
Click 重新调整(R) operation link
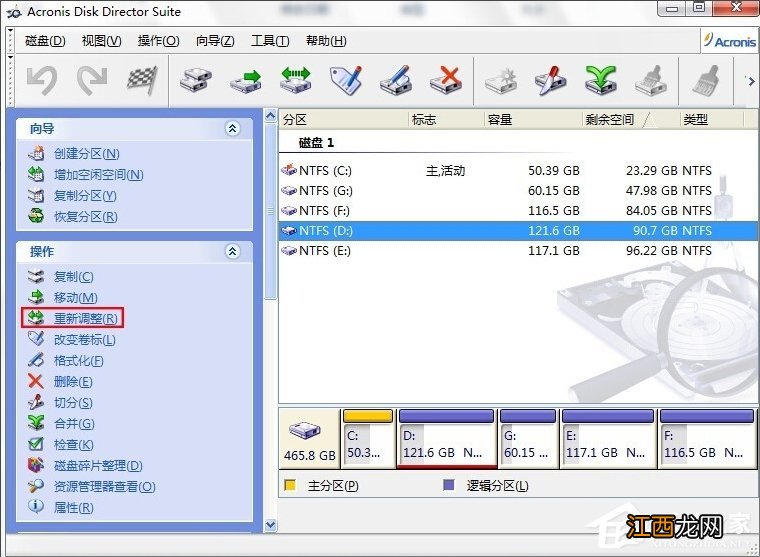[x=85, y=318]
